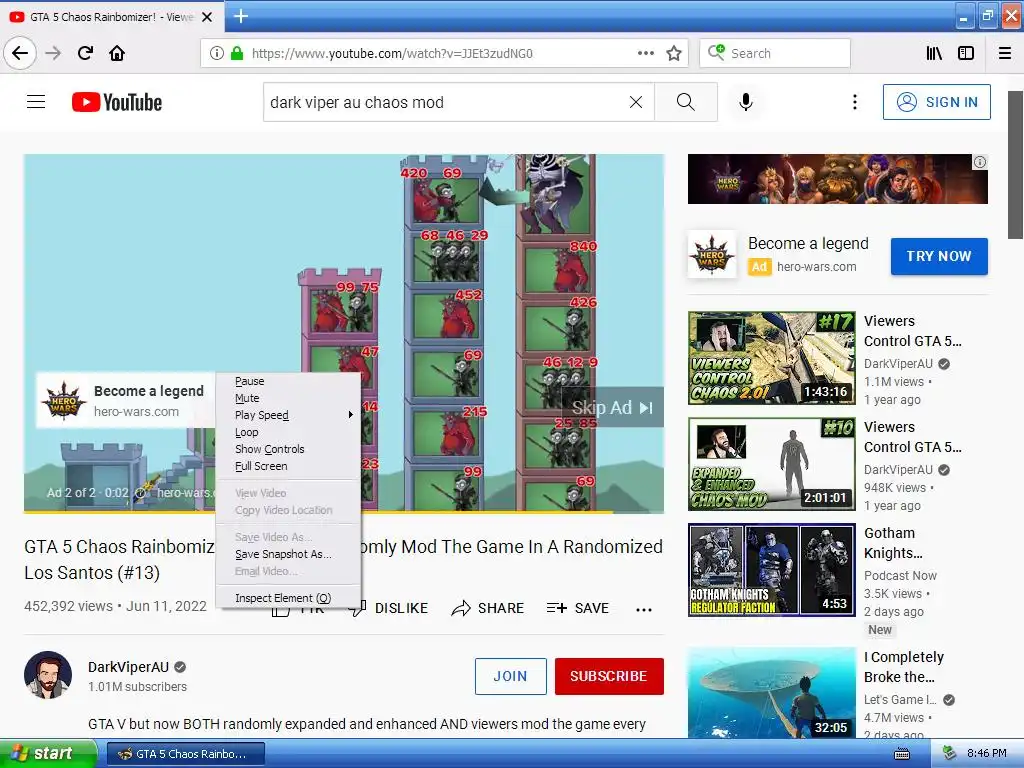The height and width of the screenshot is (768, 1024).
Task: Close the GTA 5 Chaos Rainbomizer tab
Action: tap(207, 17)
